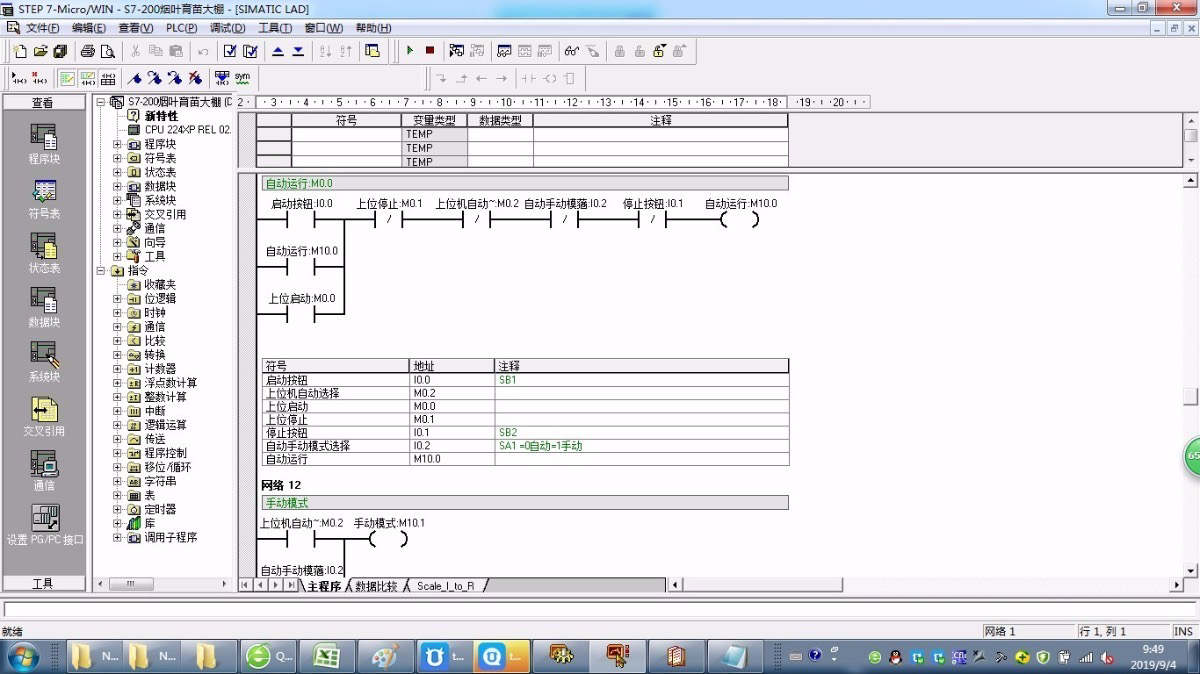Screen dimensions: 1200x674
Task: Click the program editor vertical scrollbar thumb
Action: (1191, 397)
